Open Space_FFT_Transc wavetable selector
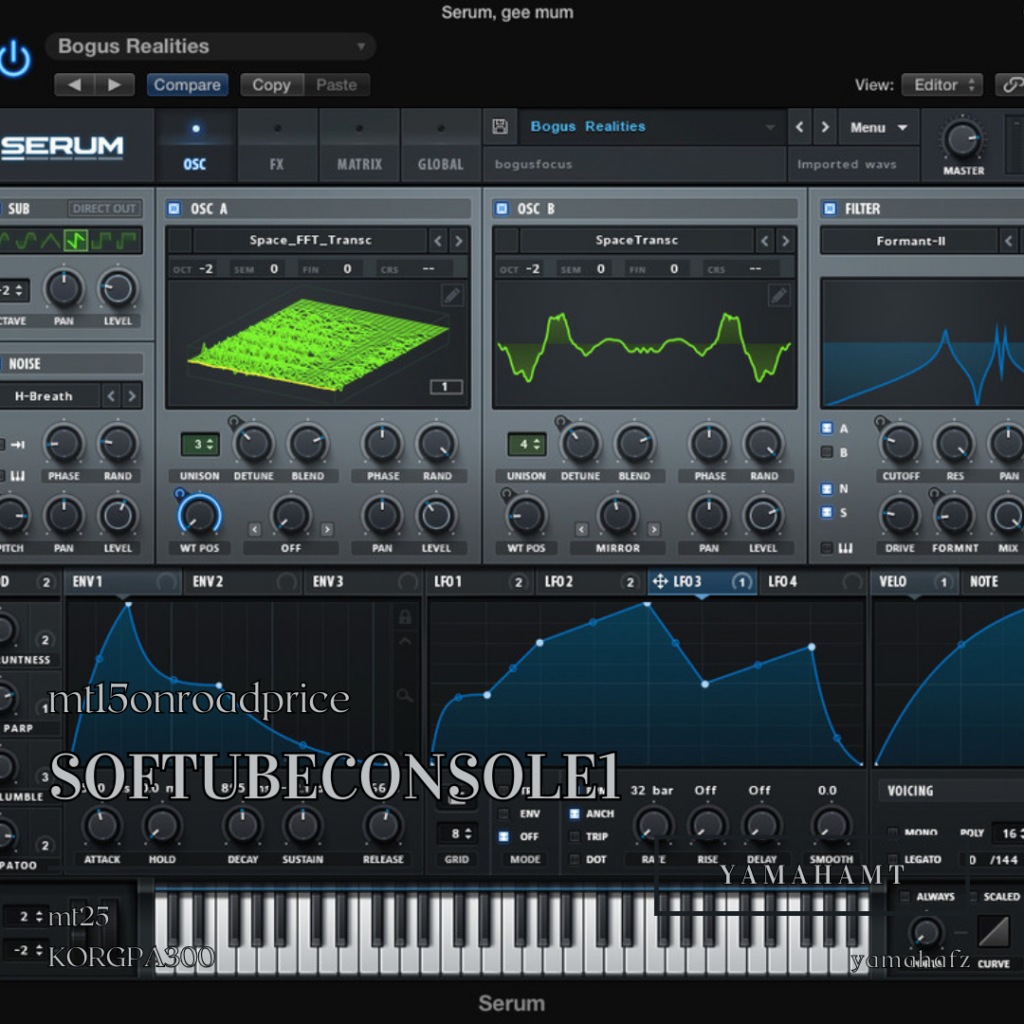 point(310,240)
